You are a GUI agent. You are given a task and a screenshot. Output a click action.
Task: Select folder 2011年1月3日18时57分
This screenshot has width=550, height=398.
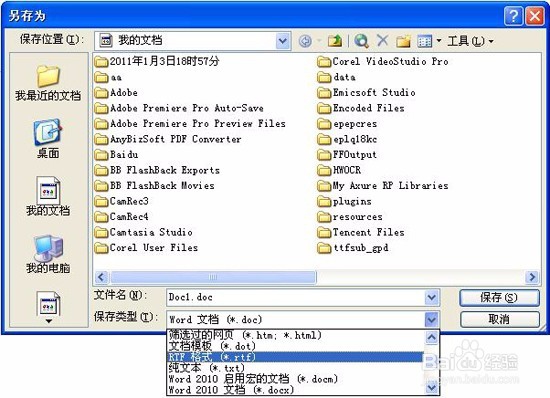[157, 61]
